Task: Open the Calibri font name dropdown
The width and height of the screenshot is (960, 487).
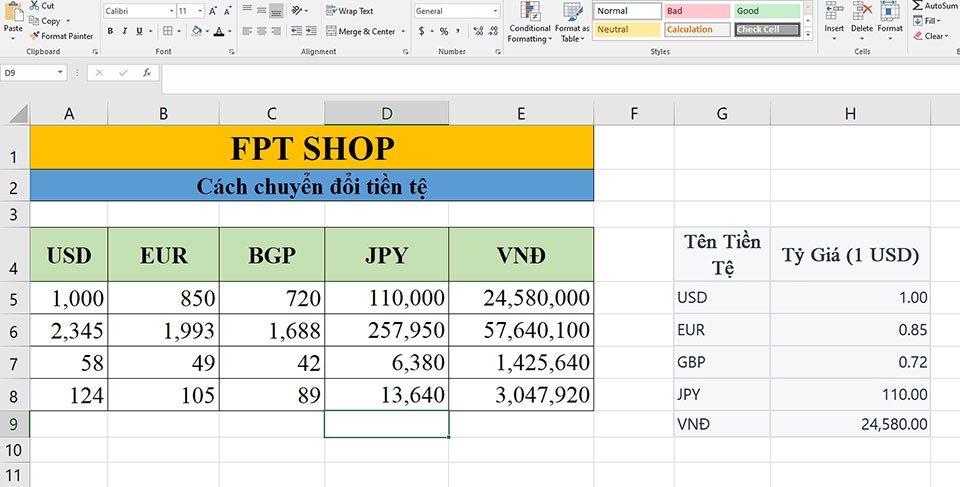Action: [x=171, y=11]
